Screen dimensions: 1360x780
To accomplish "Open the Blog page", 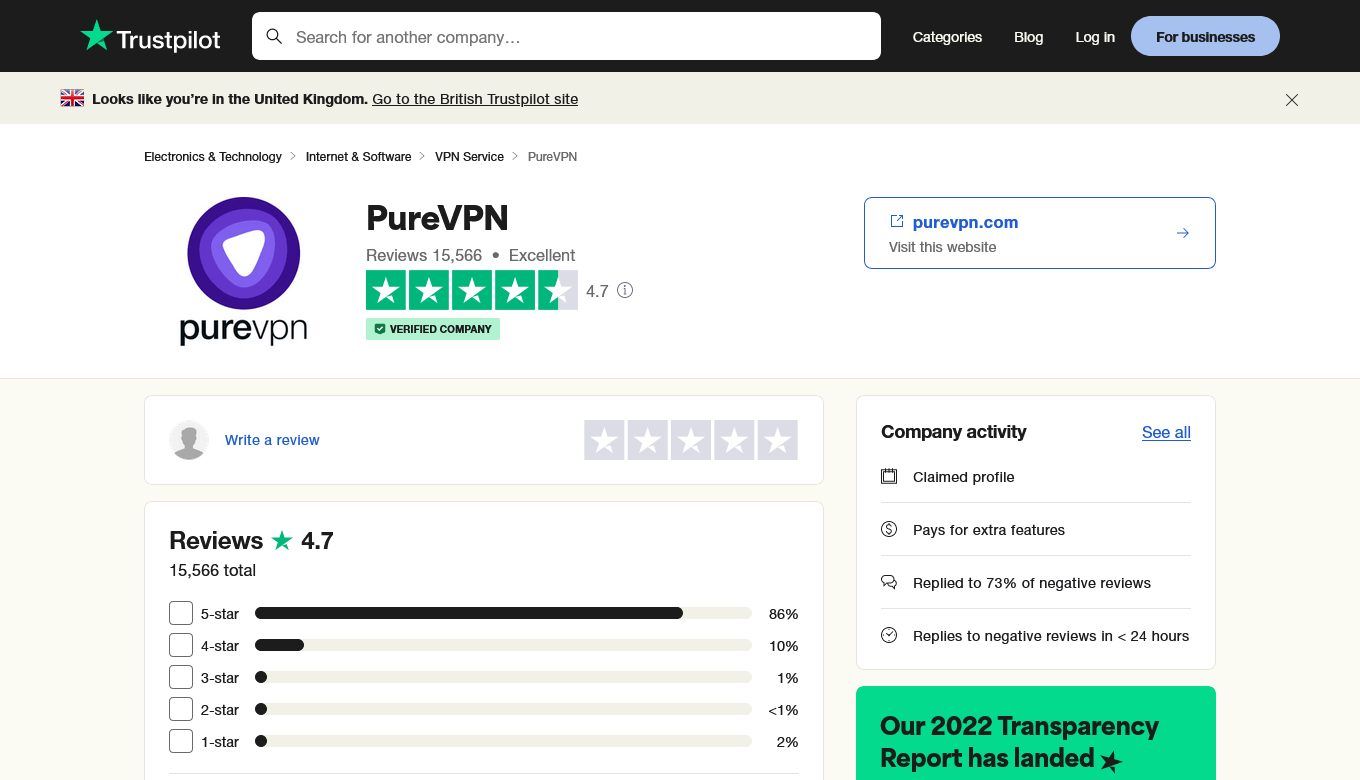I will click(1028, 37).
